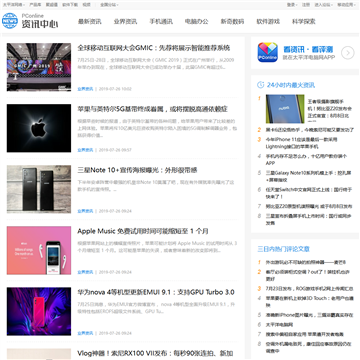Click the round arrow beside the app promo
Image resolution: width=360 pixels, height=360 pixels.
348,53
